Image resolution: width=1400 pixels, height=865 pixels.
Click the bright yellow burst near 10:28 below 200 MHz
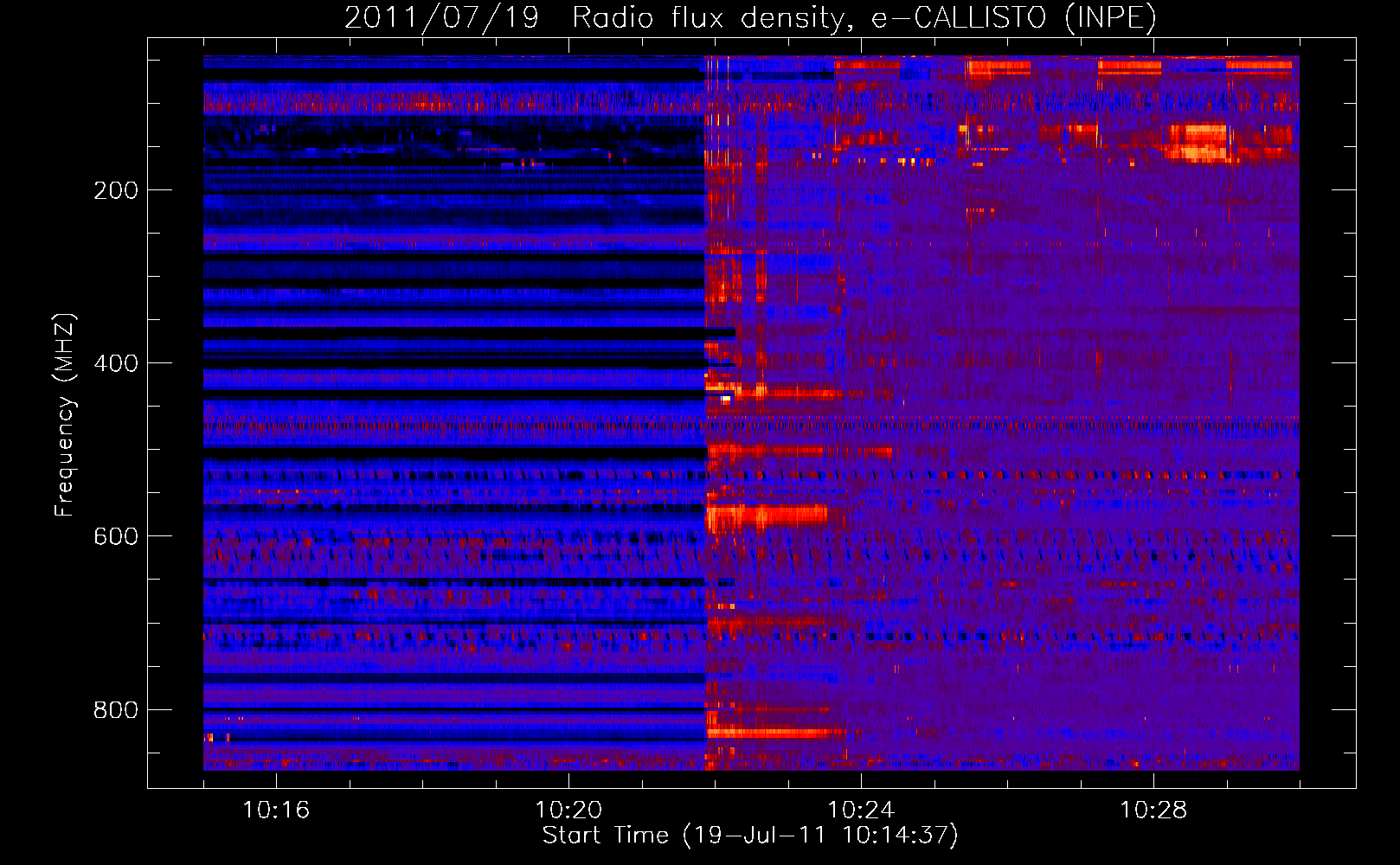[x=1198, y=144]
